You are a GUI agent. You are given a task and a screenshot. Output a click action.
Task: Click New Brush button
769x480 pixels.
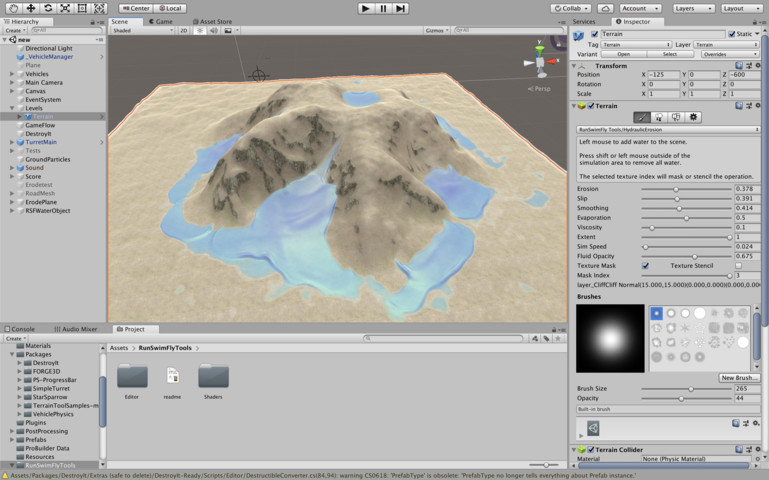click(739, 378)
